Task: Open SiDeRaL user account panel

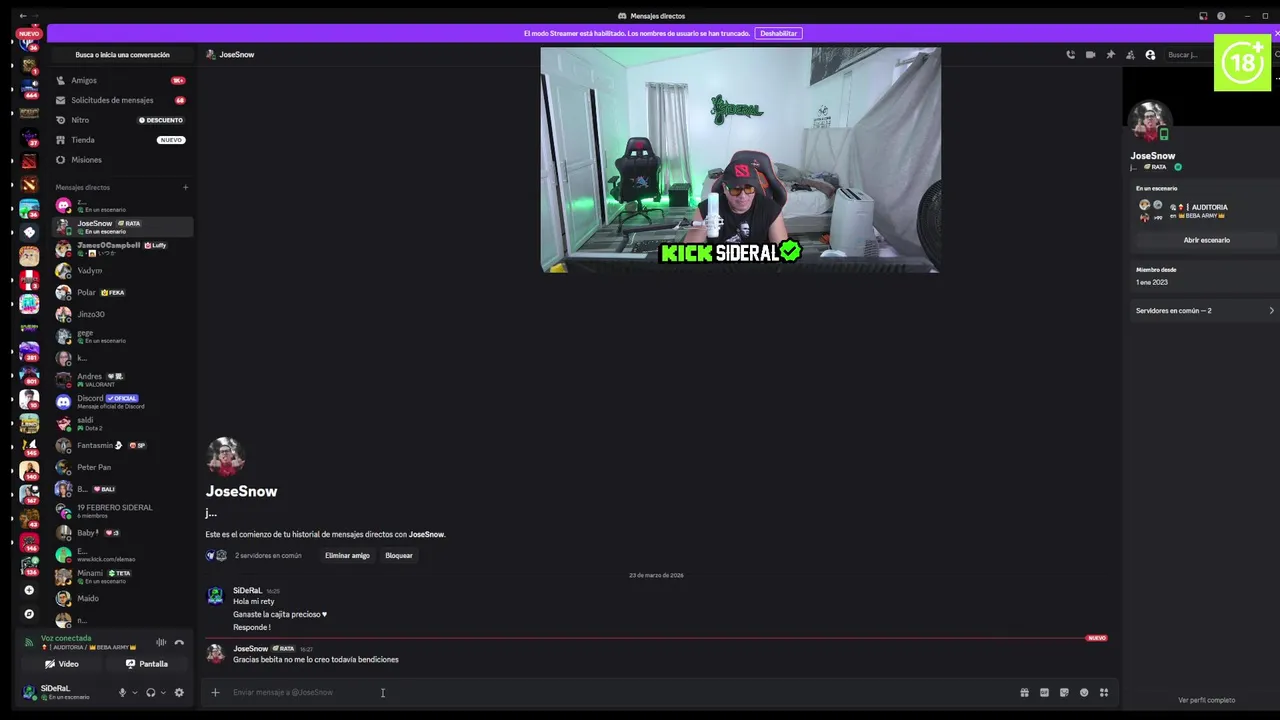Action: [x=64, y=692]
